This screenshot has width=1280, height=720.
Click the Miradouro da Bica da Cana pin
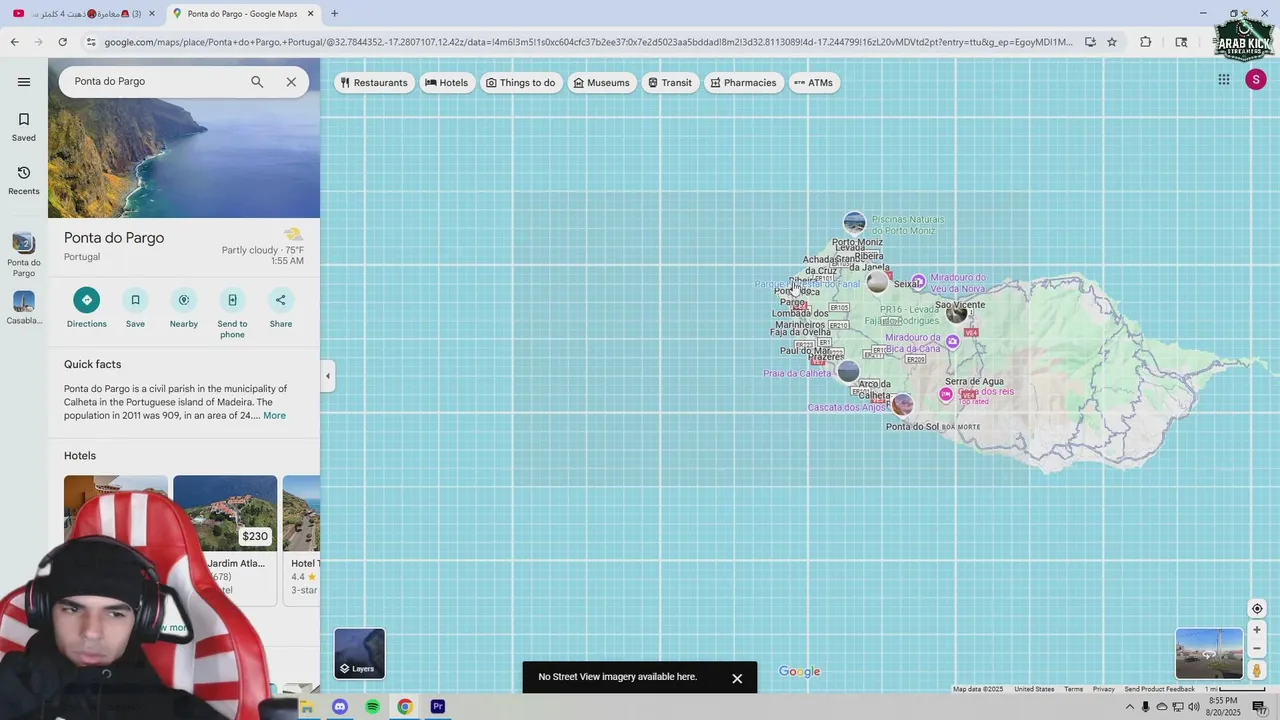(952, 342)
